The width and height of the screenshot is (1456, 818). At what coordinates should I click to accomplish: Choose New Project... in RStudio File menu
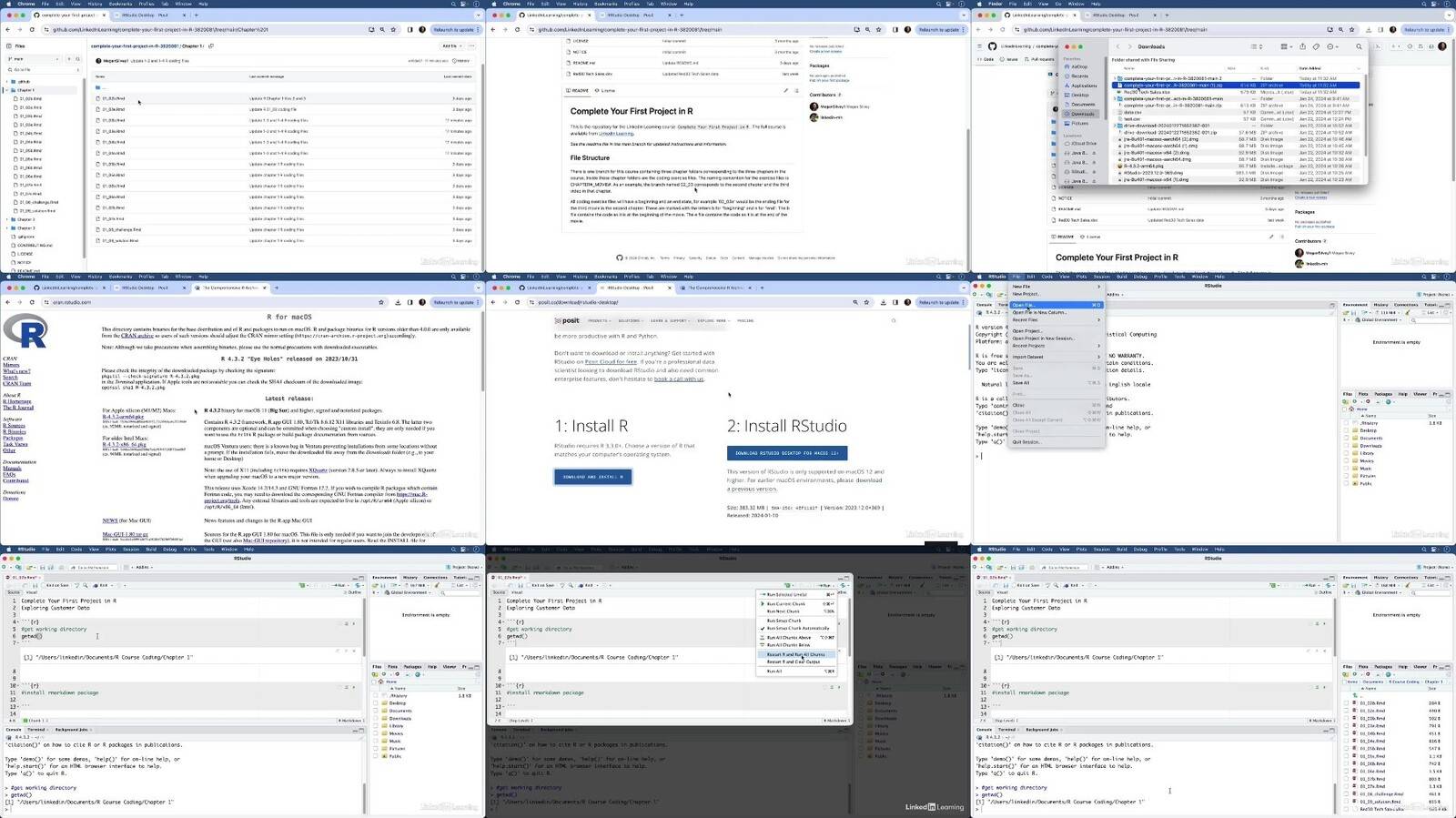[1057, 294]
